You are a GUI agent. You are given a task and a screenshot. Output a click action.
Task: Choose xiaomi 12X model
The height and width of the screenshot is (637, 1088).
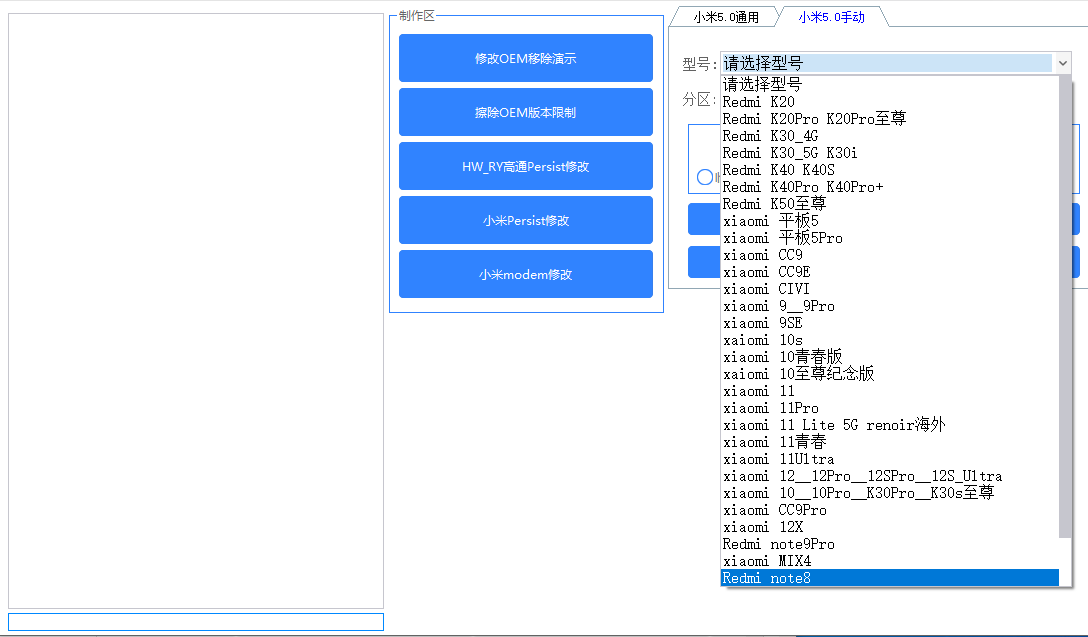point(890,527)
